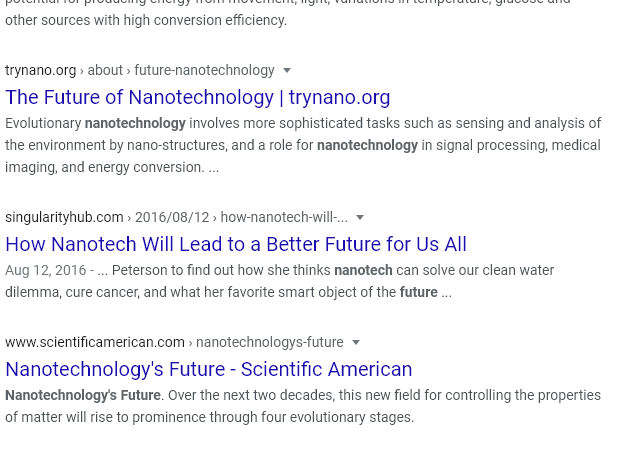620x450 pixels.
Task: Click bold 'nanotech' word in singularityhub snippet
Action: 363,270
